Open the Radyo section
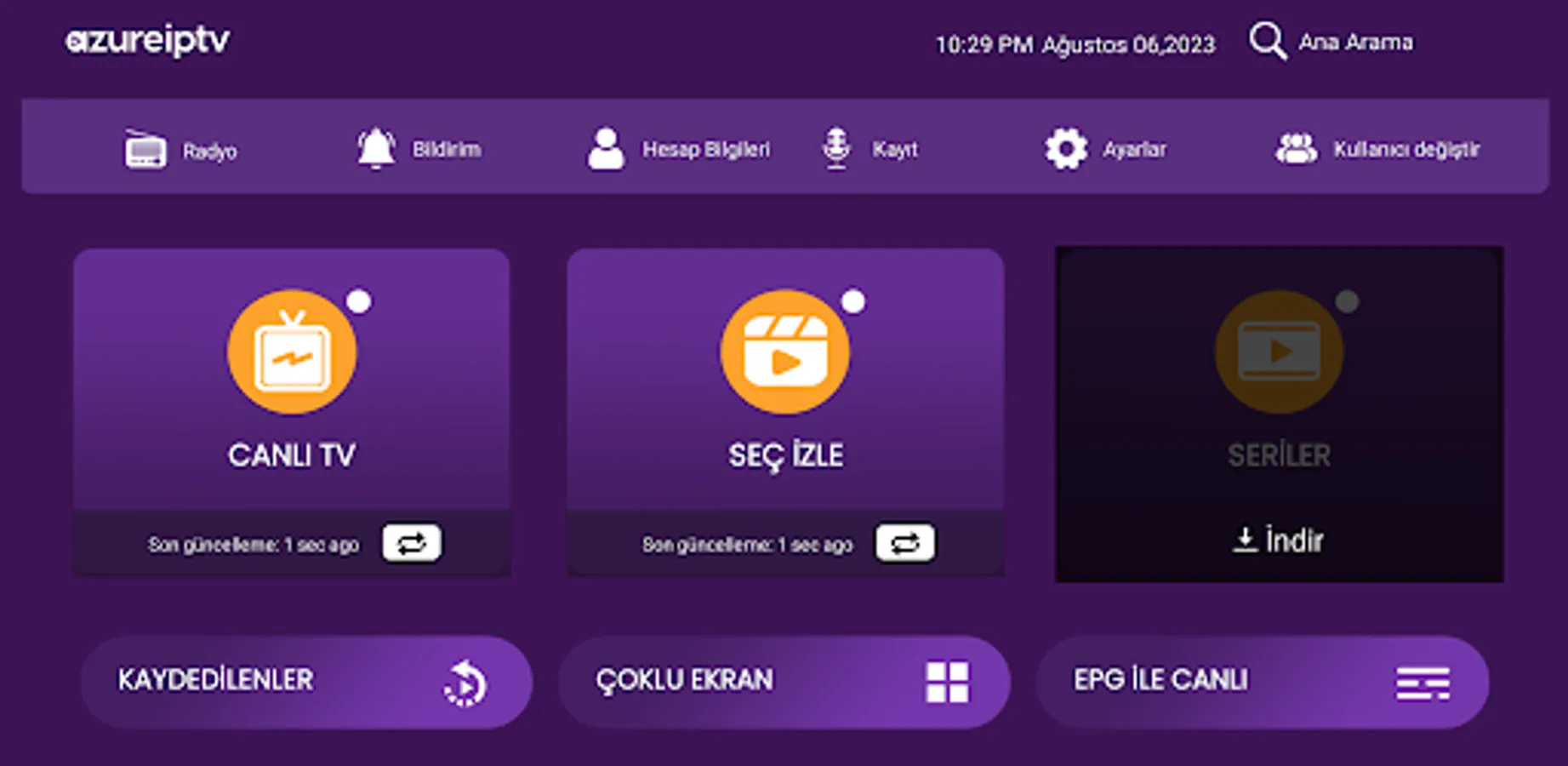1568x766 pixels. point(181,150)
